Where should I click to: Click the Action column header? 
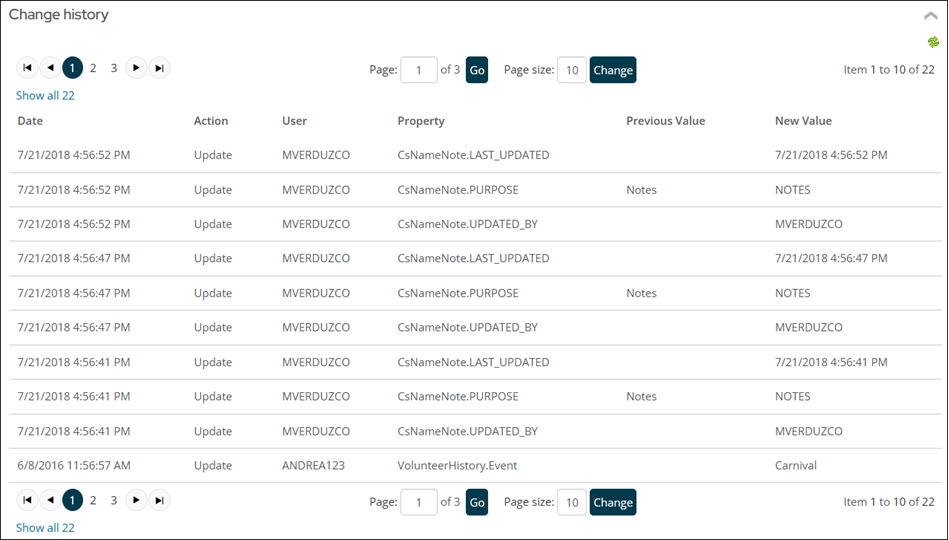tap(211, 121)
